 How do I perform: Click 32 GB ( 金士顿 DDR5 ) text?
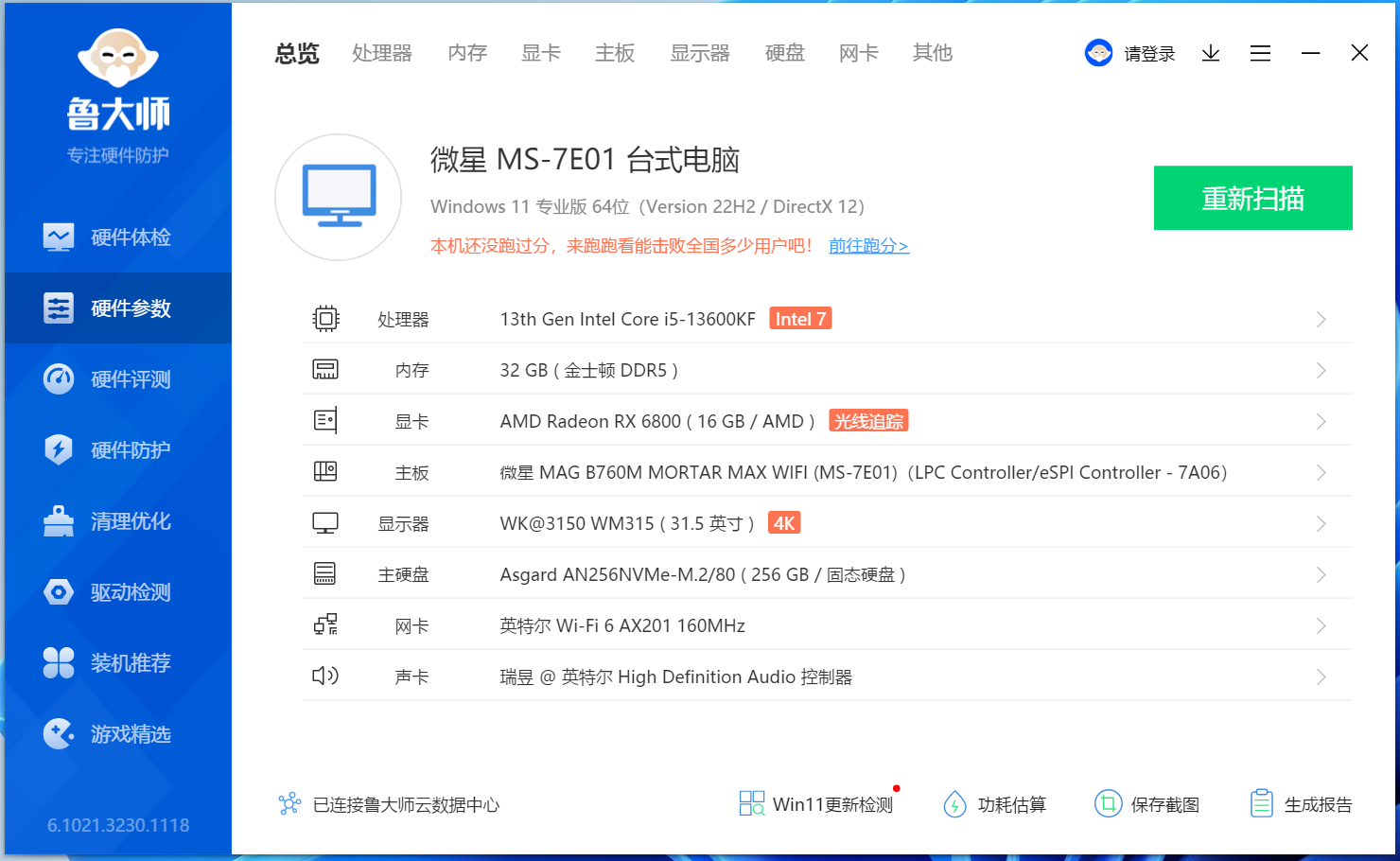point(588,371)
